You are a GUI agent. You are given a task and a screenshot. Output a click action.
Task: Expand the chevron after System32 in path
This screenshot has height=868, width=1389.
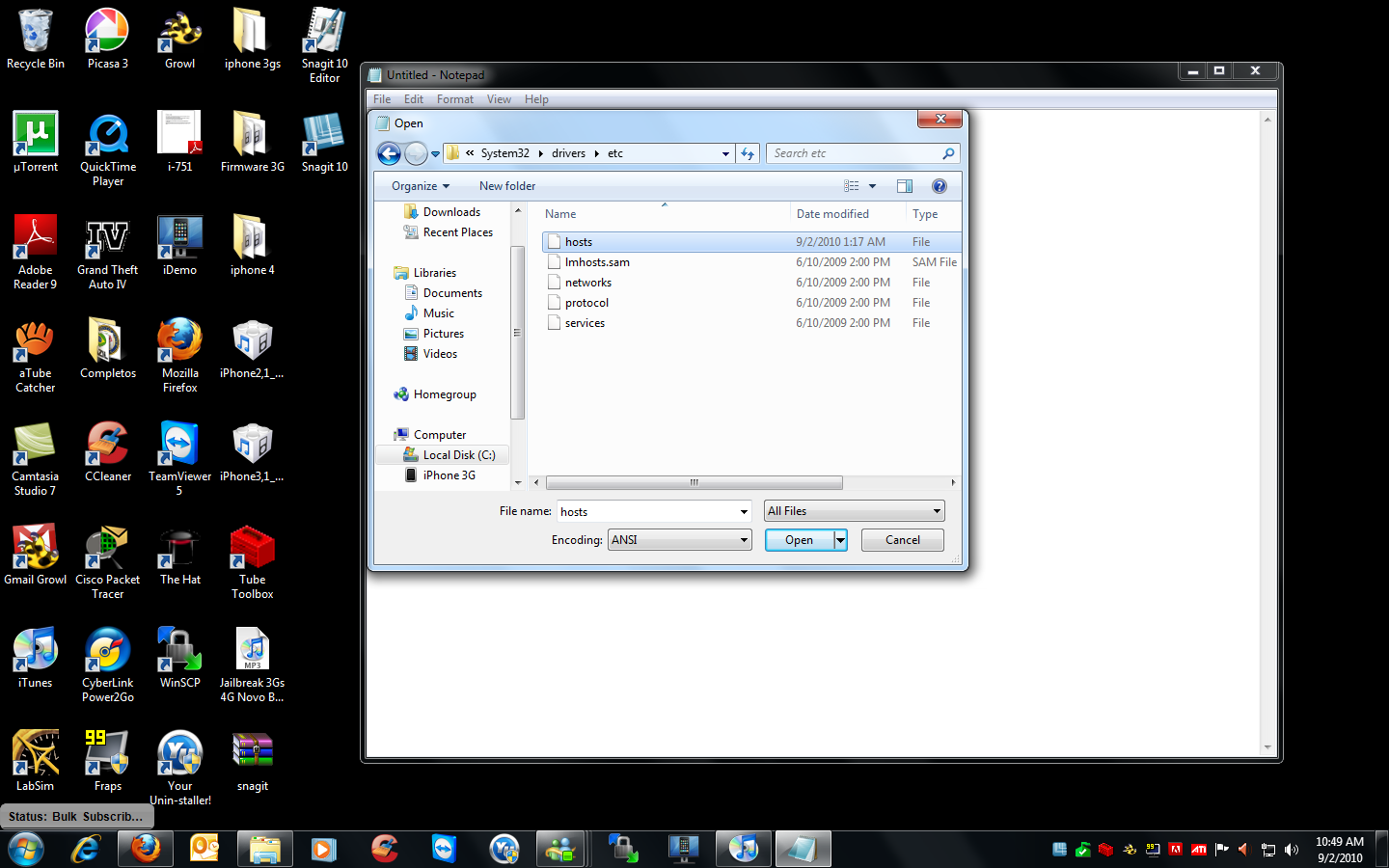tap(541, 153)
